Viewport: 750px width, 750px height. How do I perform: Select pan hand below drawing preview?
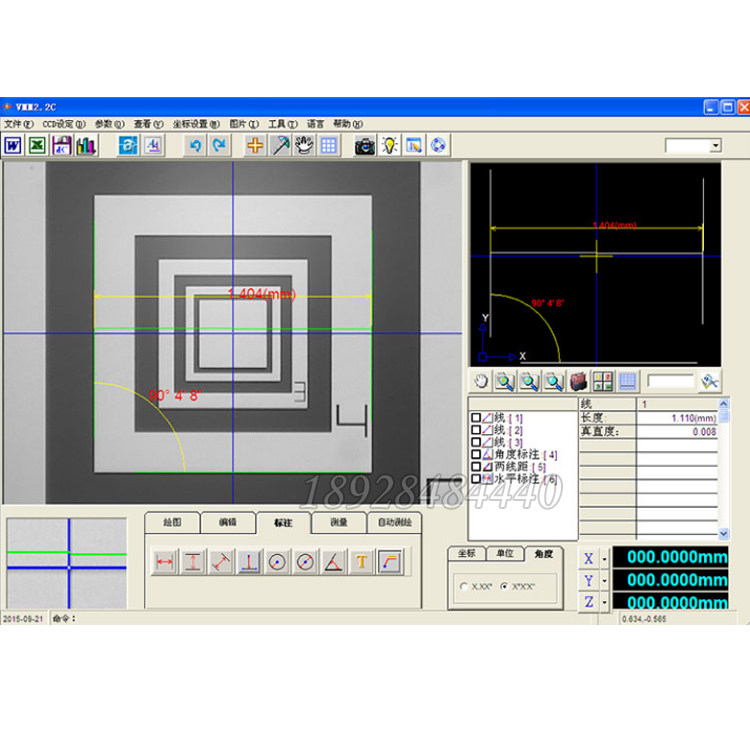(481, 382)
